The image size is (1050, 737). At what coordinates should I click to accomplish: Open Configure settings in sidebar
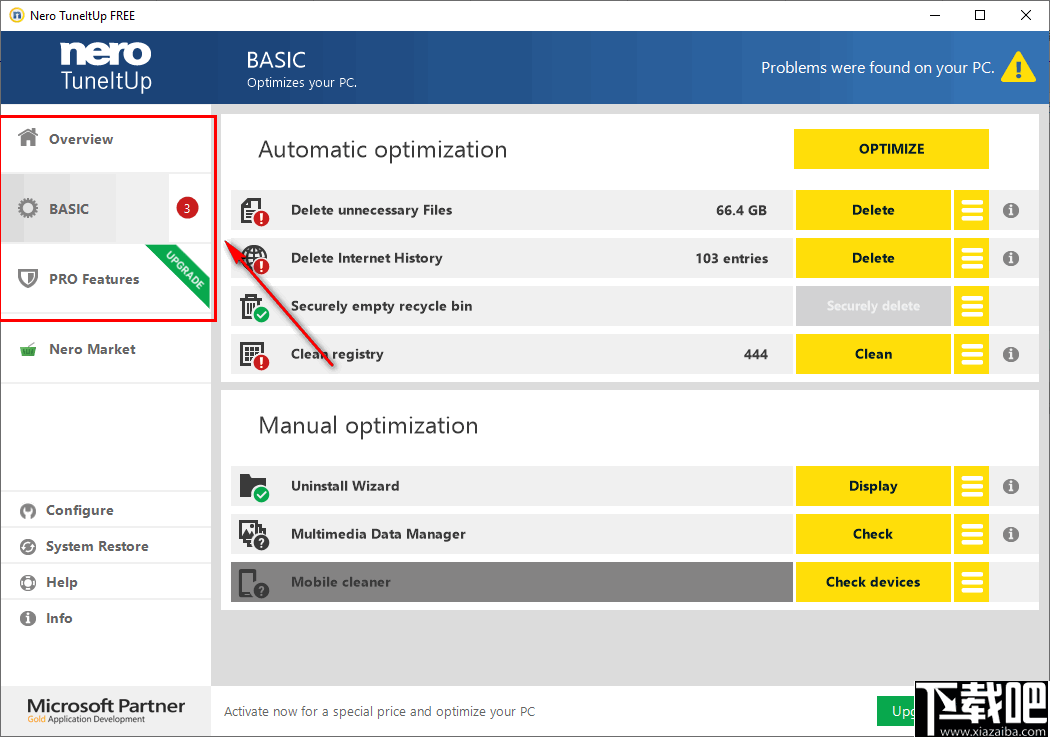pos(79,510)
